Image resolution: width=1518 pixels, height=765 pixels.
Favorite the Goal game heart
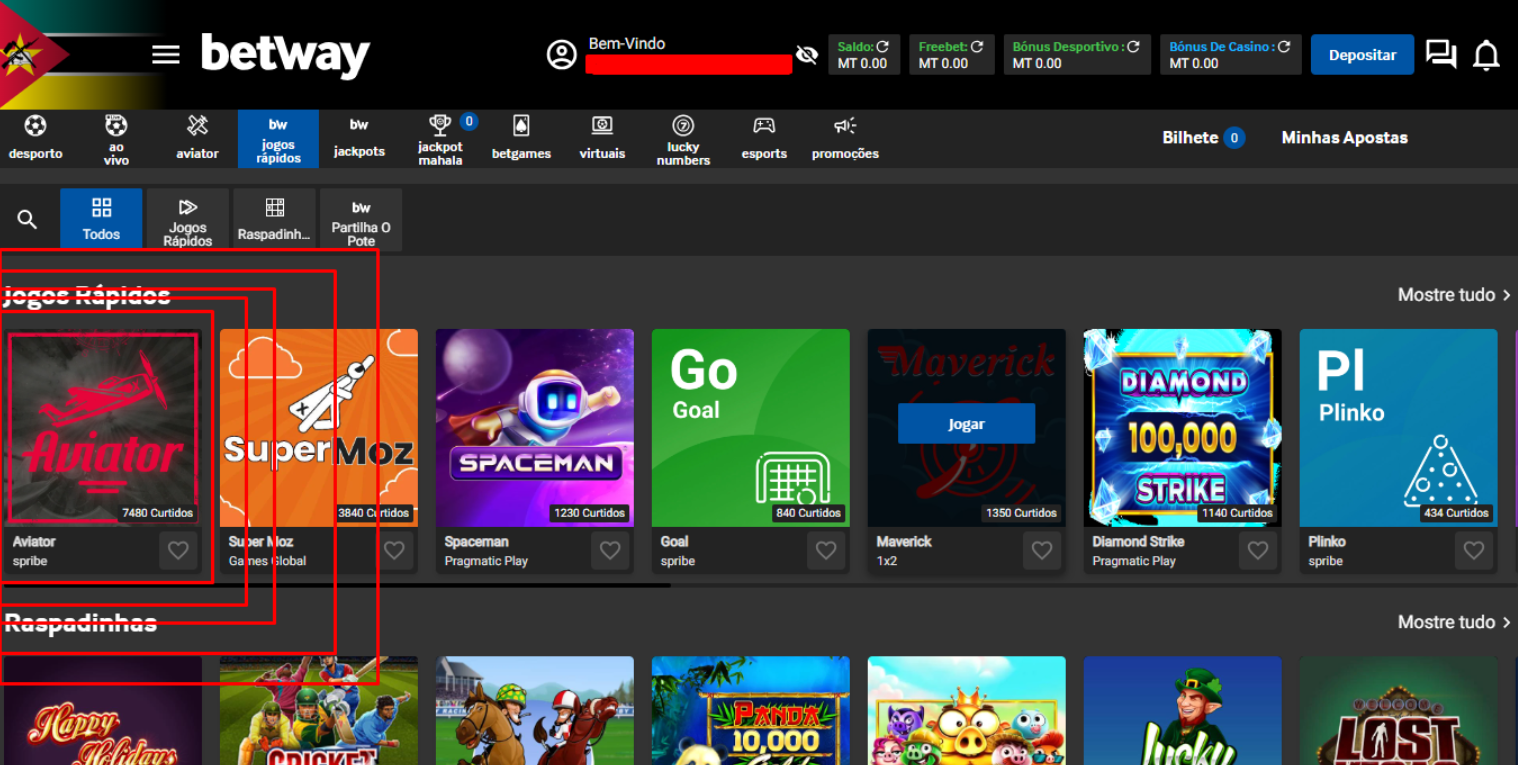point(826,550)
